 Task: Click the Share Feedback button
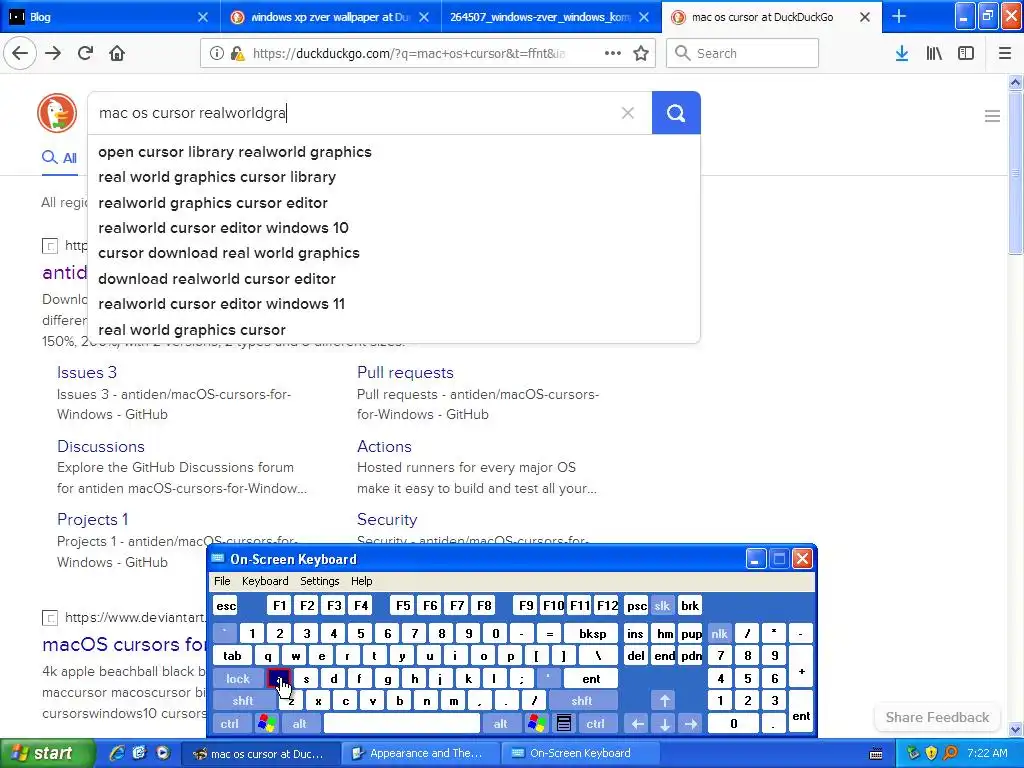click(937, 717)
